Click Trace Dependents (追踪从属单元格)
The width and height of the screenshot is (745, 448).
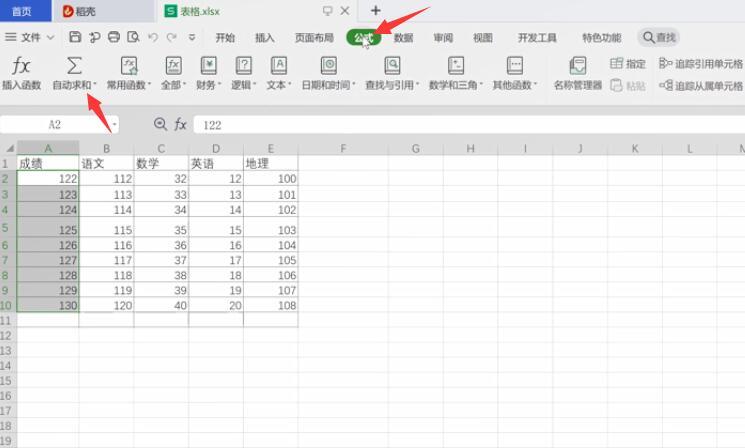click(701, 86)
